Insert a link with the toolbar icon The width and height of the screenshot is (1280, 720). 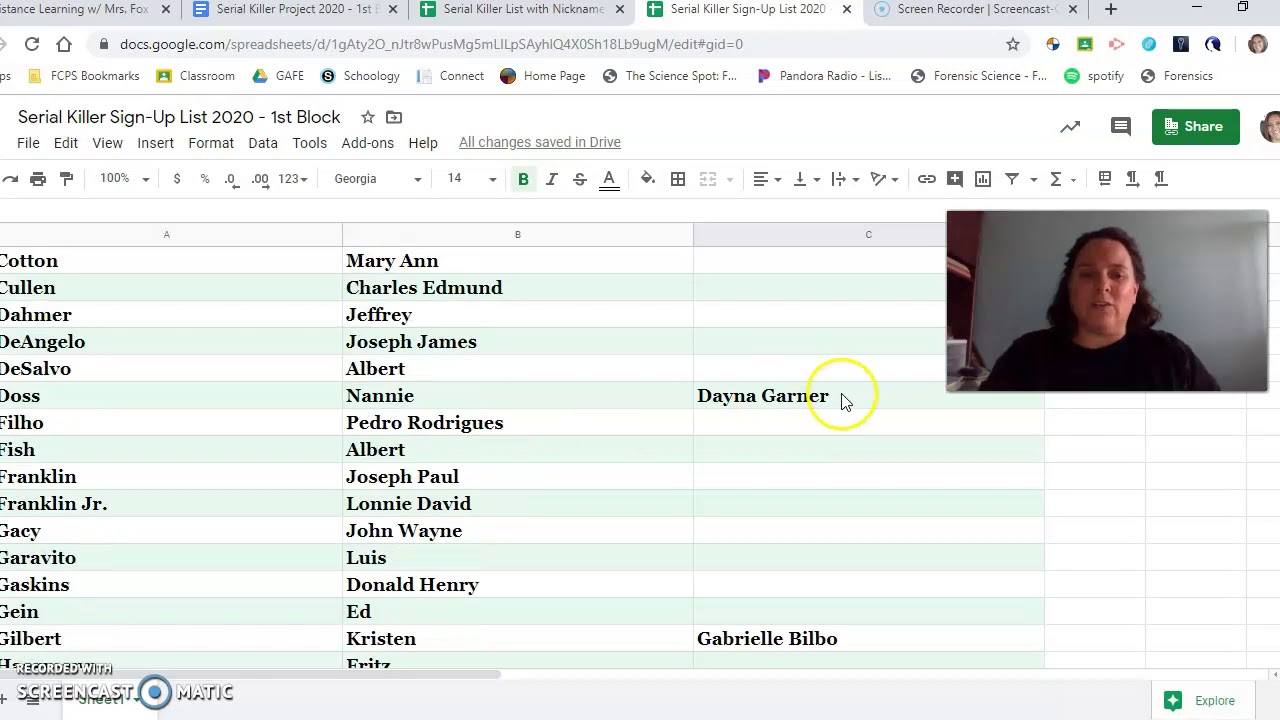[927, 179]
